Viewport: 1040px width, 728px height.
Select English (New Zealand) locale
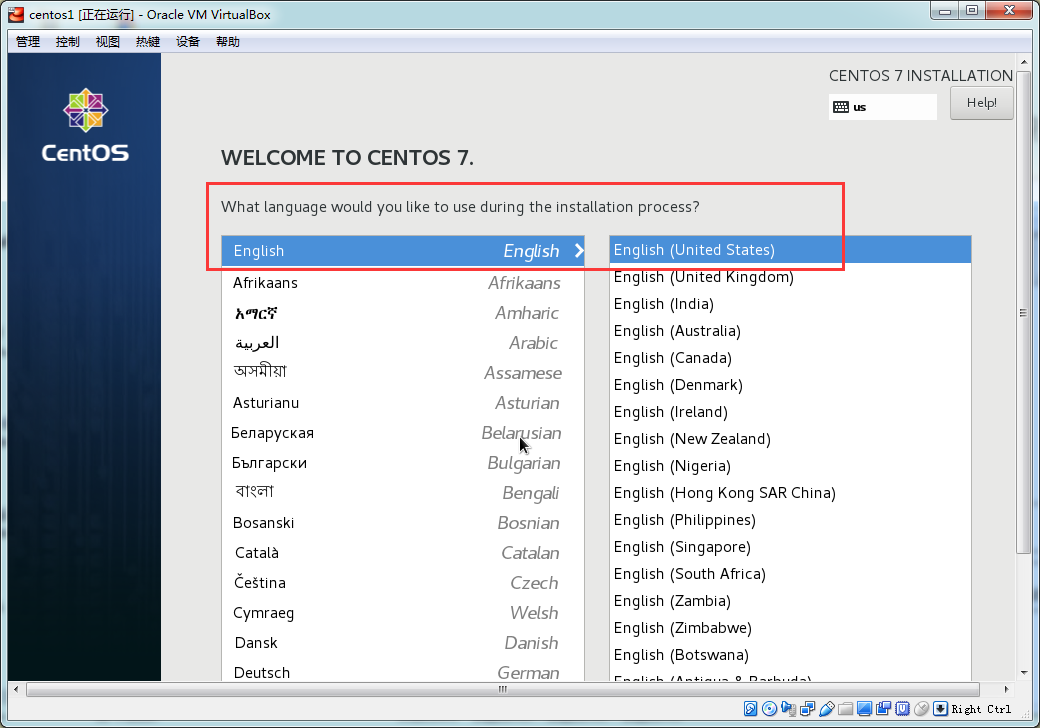(790, 439)
